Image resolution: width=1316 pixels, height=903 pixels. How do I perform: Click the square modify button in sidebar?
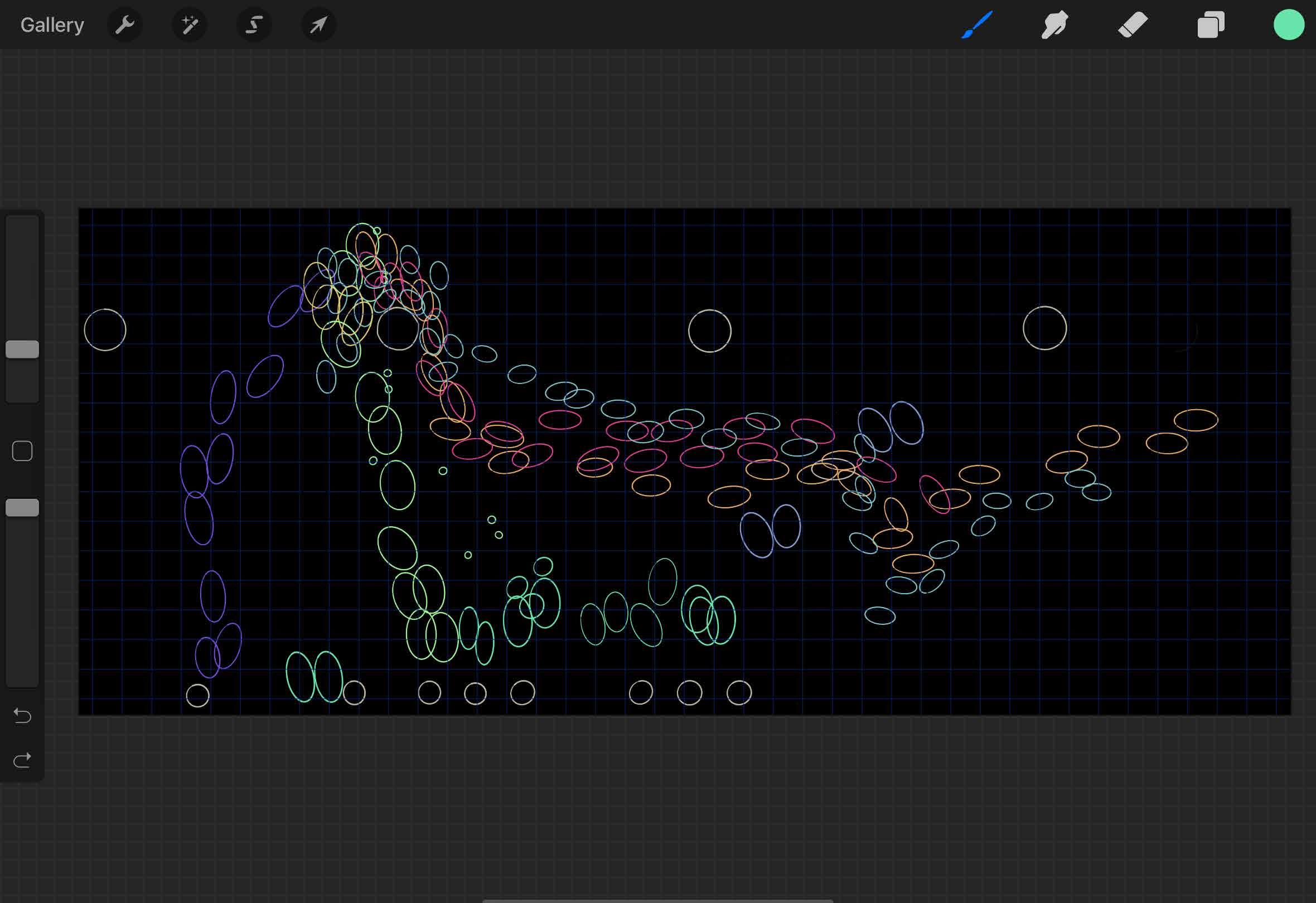click(x=22, y=451)
